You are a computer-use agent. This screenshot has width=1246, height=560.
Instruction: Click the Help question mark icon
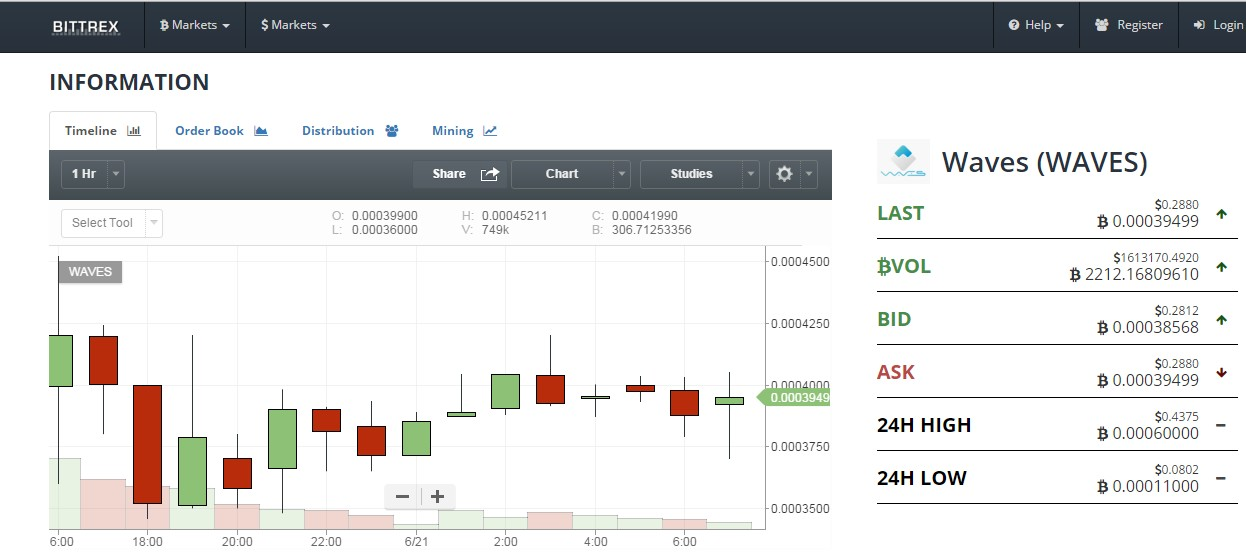[x=1013, y=25]
